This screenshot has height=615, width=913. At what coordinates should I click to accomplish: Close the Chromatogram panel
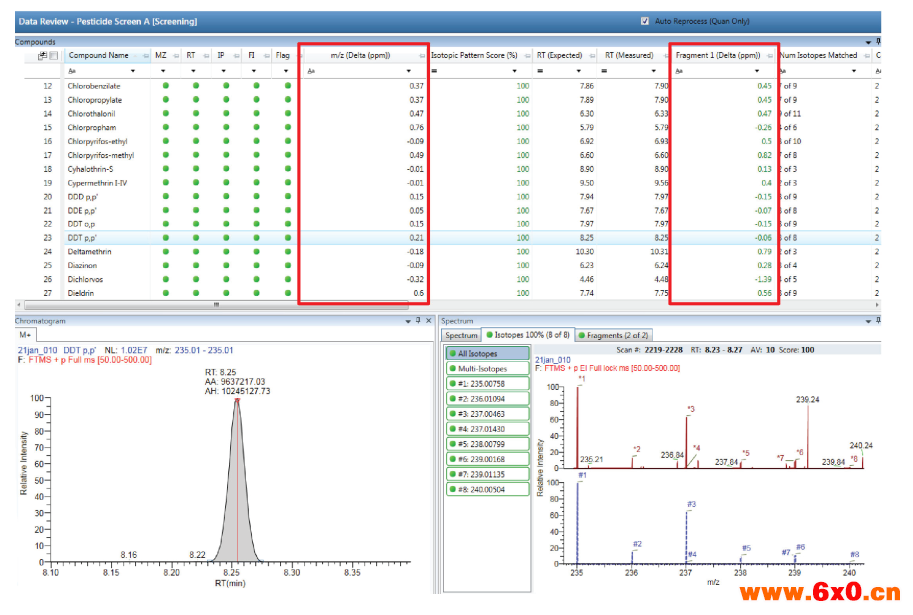(429, 321)
